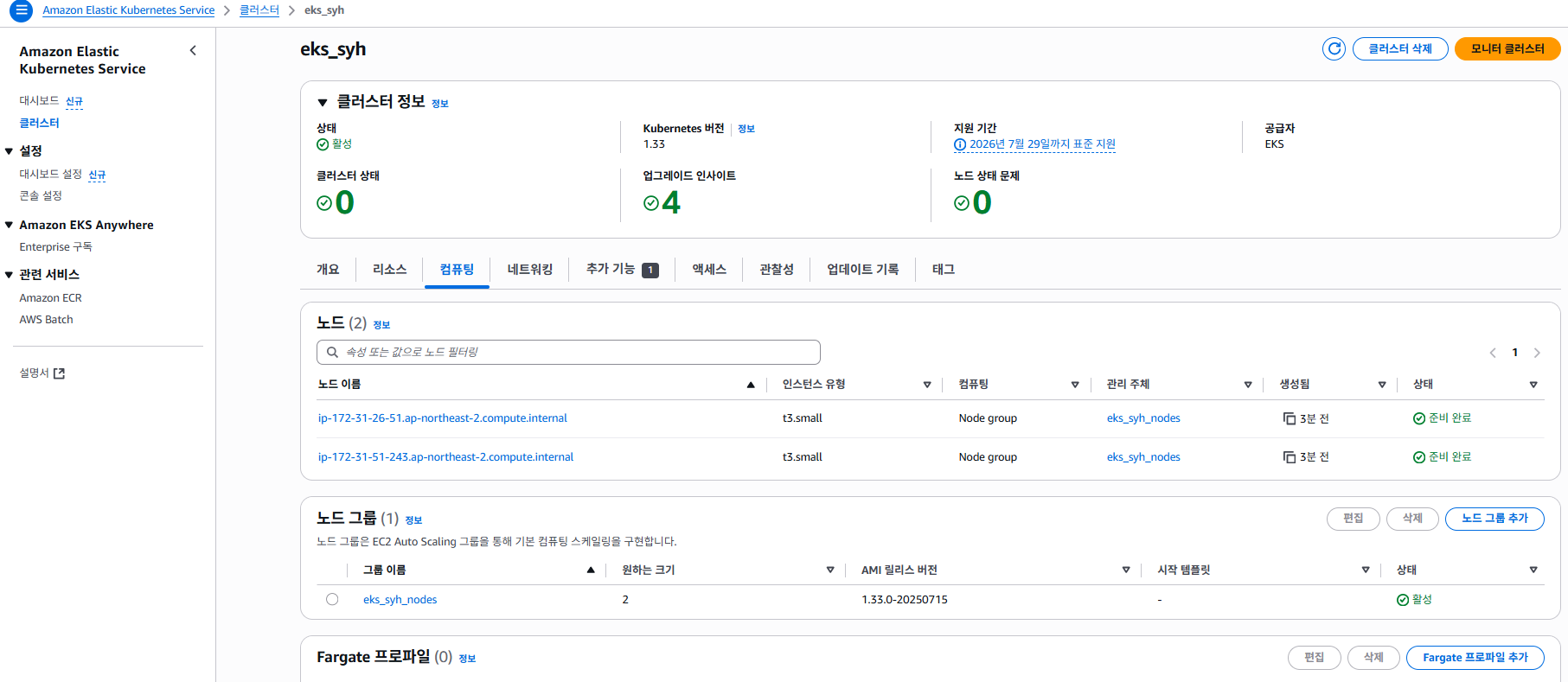Open 대시보드 설정 in side navigation
Screen dimensions: 1568x682
(50, 175)
